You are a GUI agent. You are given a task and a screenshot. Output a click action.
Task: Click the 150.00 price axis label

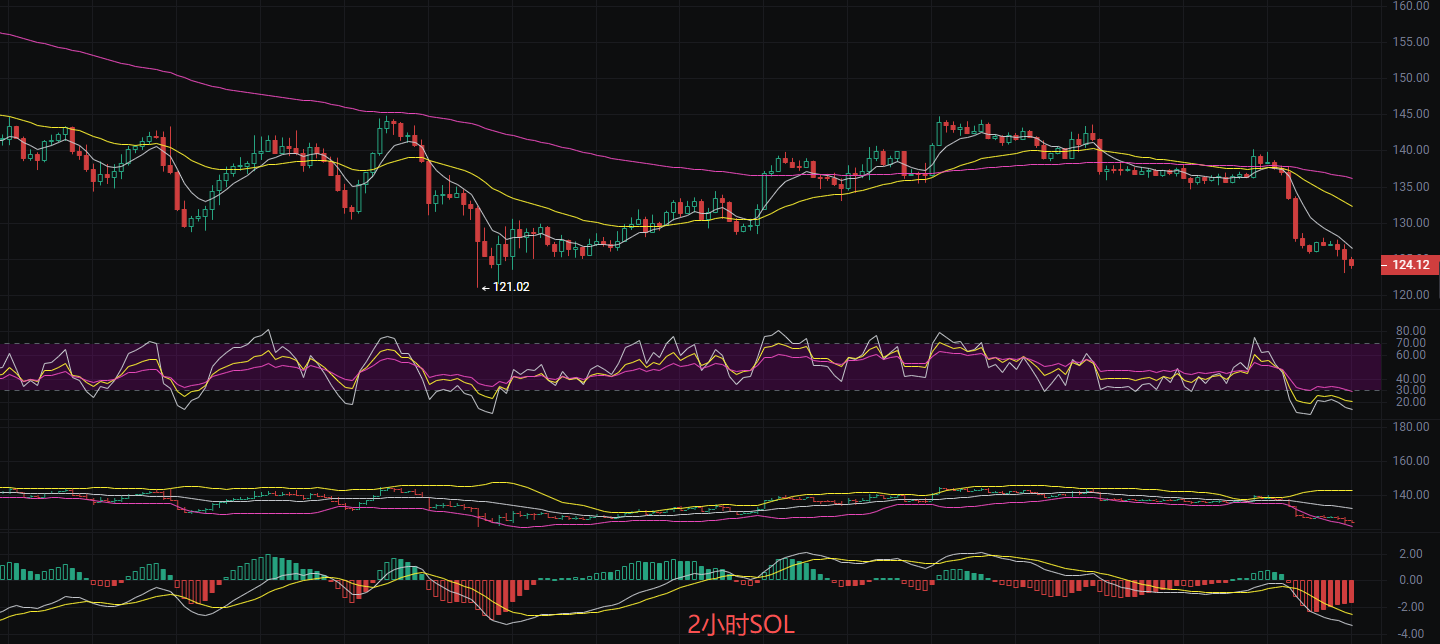tap(1411, 78)
